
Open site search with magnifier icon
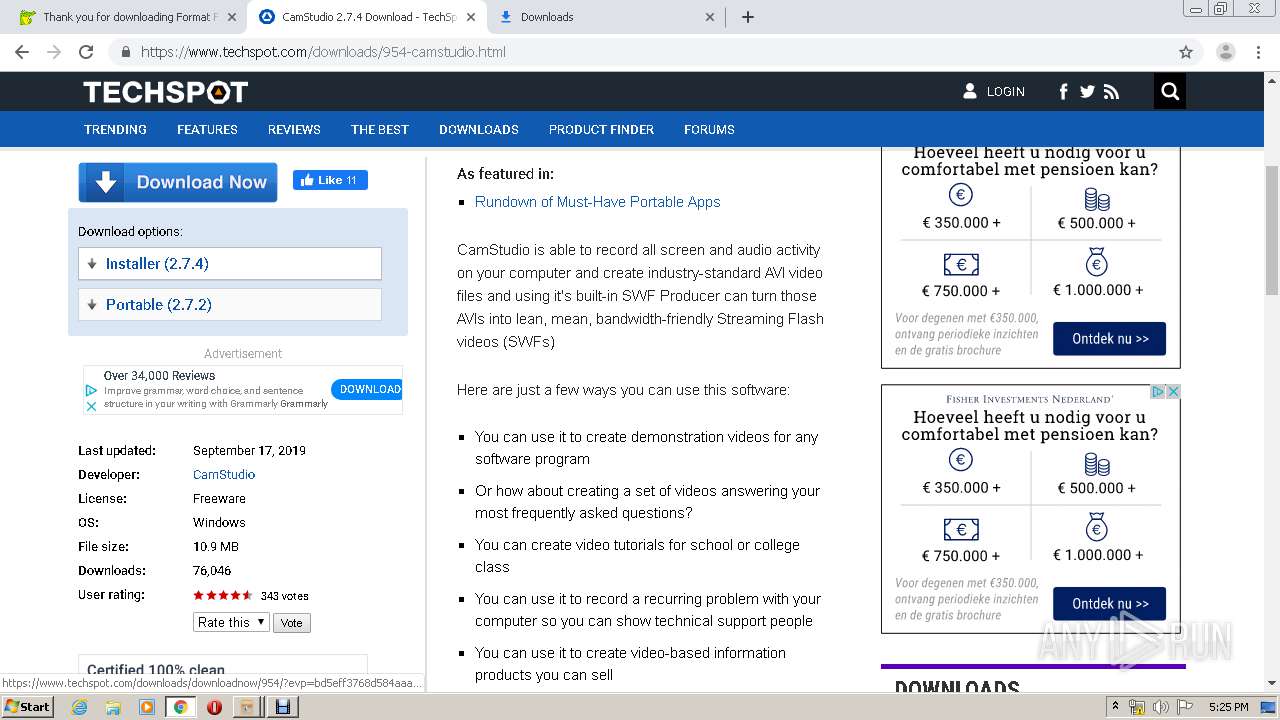click(x=1170, y=92)
